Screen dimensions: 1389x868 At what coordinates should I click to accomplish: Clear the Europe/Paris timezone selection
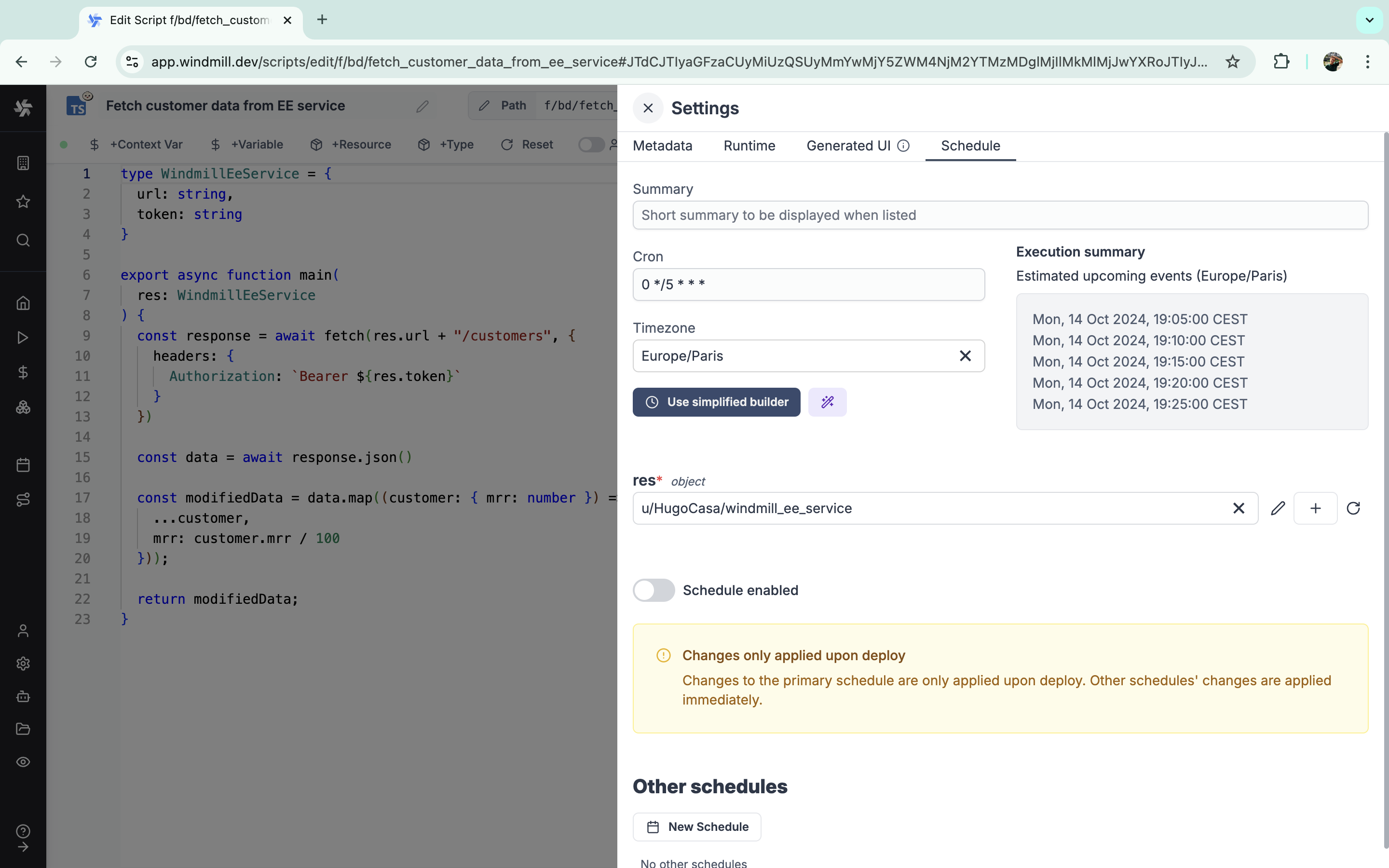tap(965, 356)
